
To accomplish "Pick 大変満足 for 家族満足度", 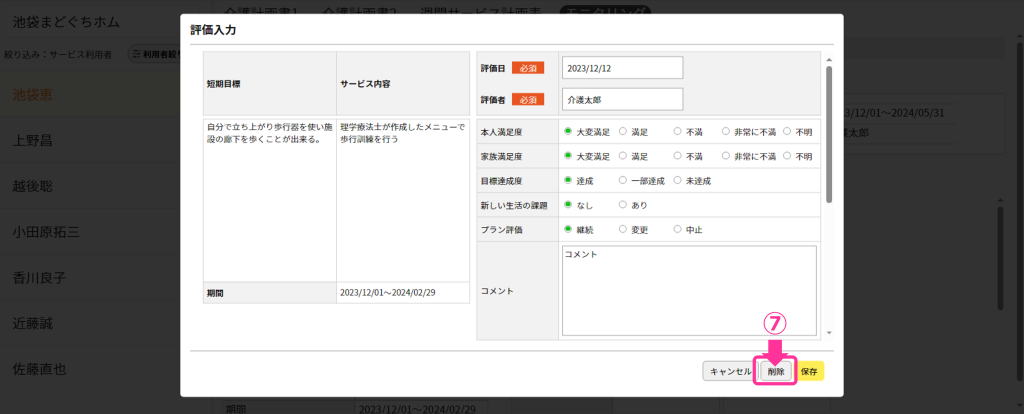I will coord(568,157).
